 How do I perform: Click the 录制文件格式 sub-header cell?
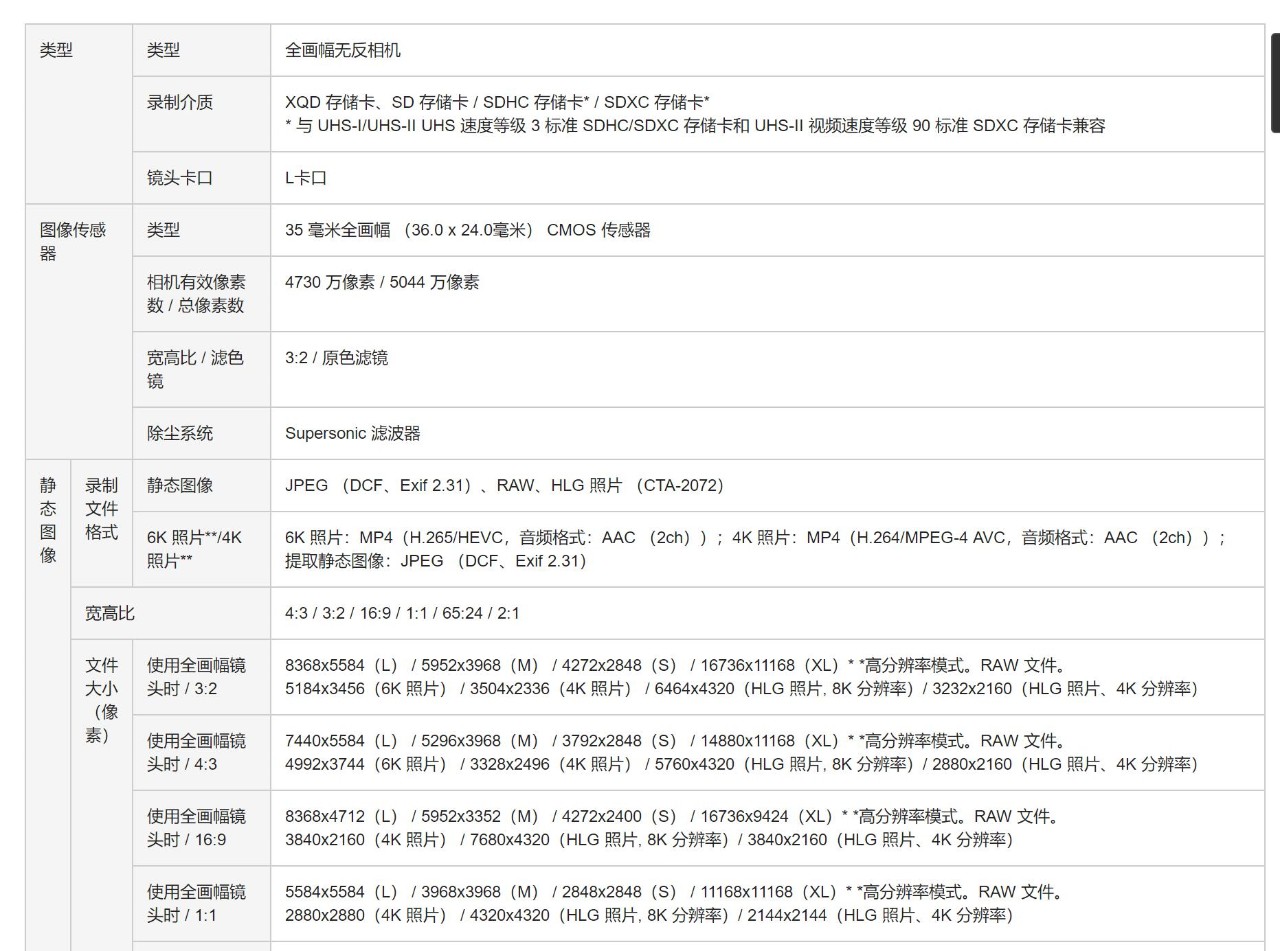coord(101,509)
